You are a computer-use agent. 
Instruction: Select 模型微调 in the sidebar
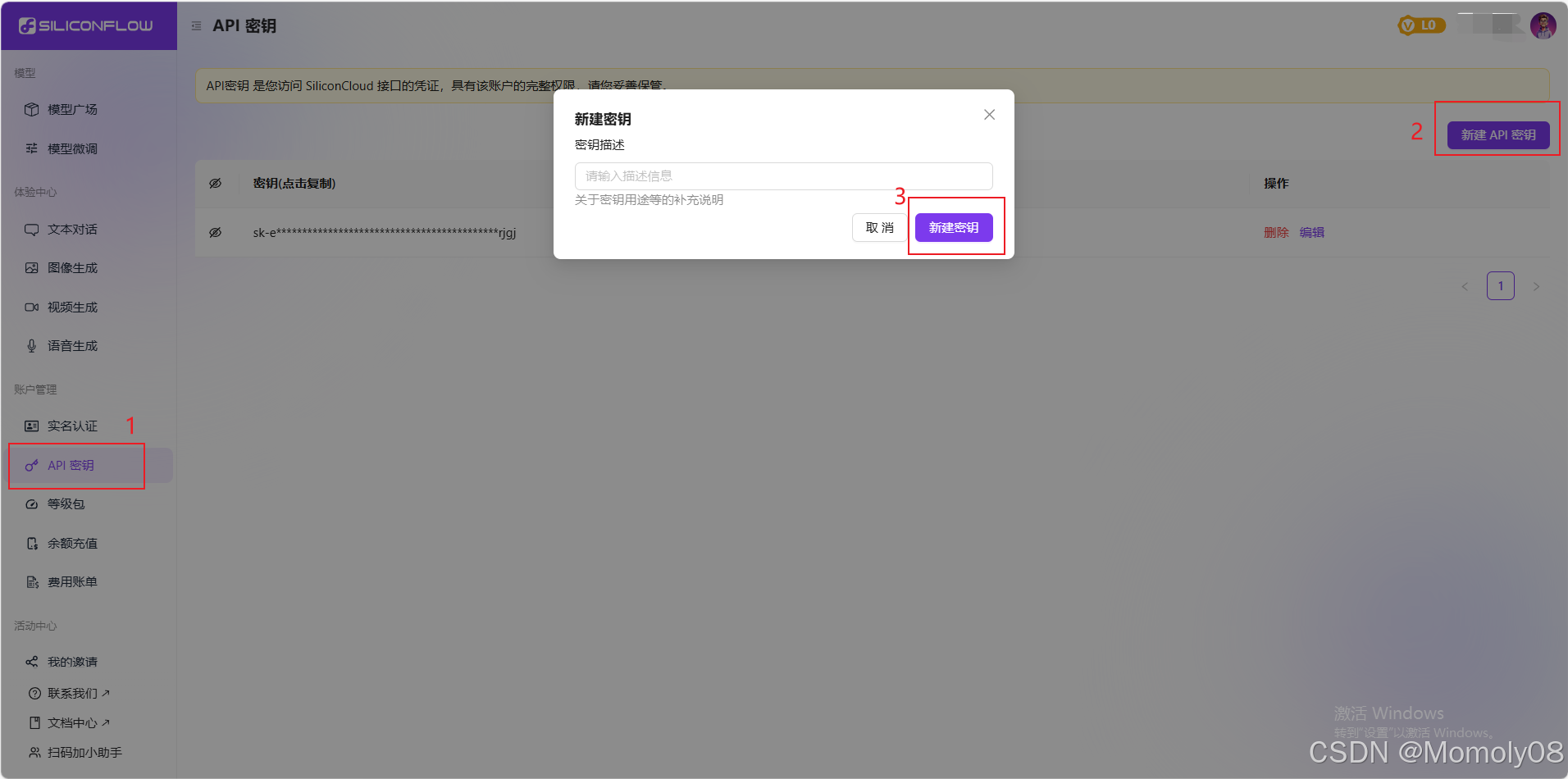pyautogui.click(x=71, y=148)
